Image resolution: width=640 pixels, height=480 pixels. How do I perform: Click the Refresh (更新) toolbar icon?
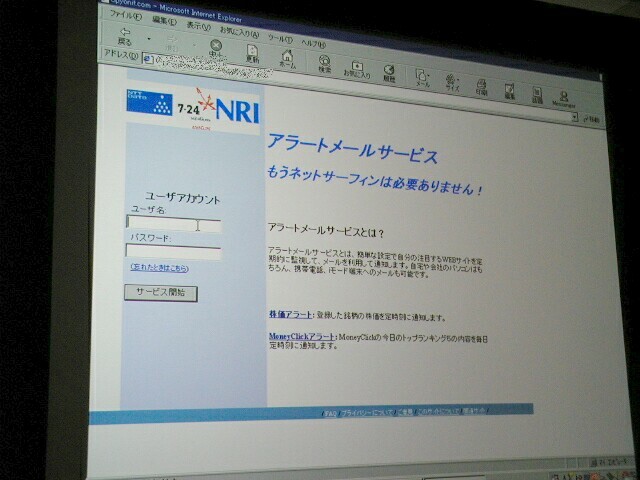point(252,55)
